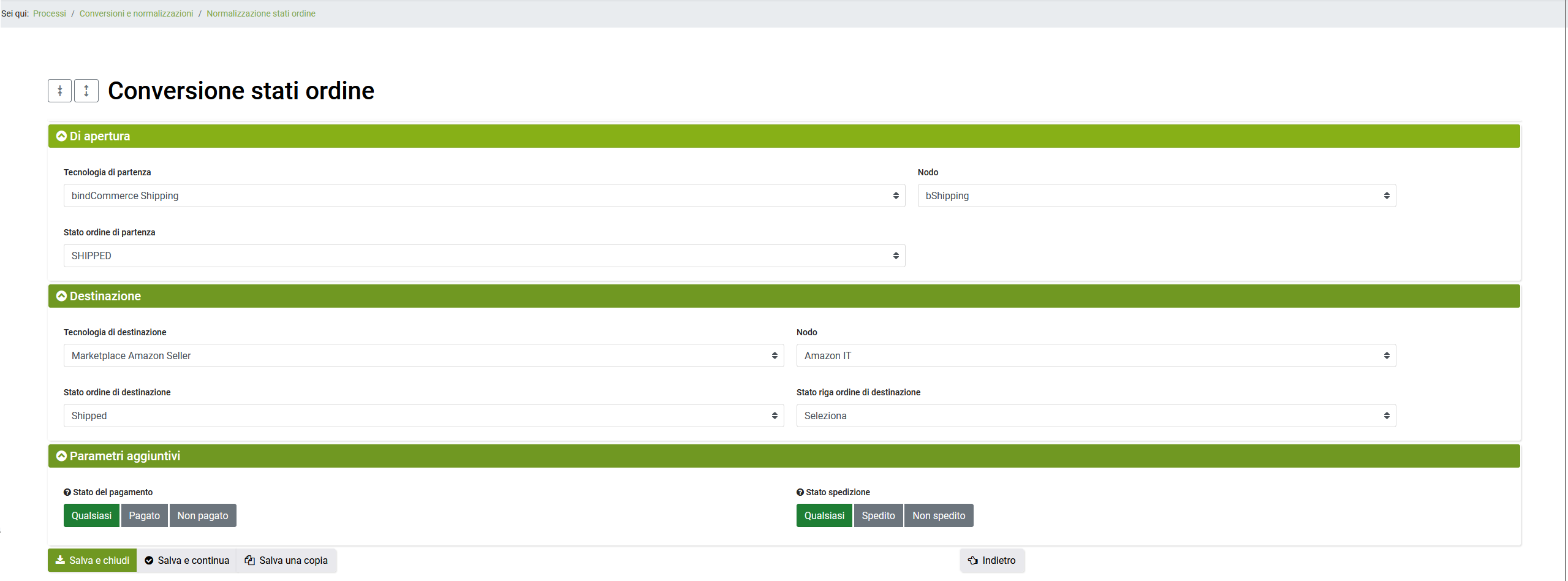The height and width of the screenshot is (581, 1568).
Task: Collapse the Destinazione section chevron icon
Action: [x=61, y=296]
